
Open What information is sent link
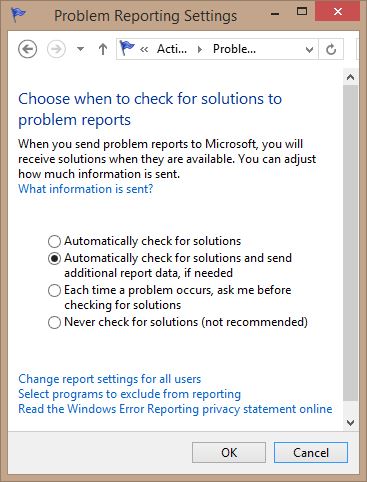pyautogui.click(x=86, y=189)
